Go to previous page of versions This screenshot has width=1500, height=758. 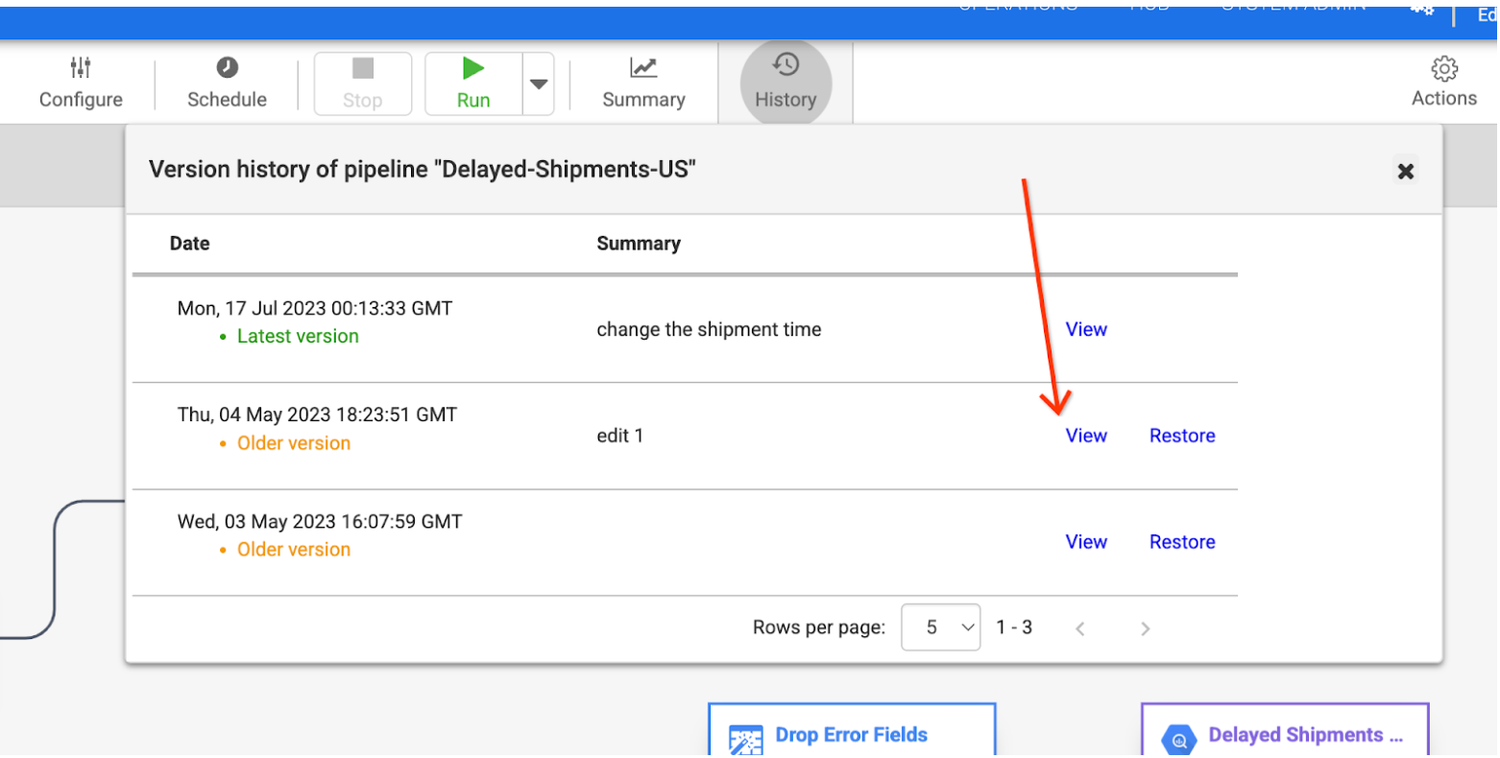[1080, 628]
